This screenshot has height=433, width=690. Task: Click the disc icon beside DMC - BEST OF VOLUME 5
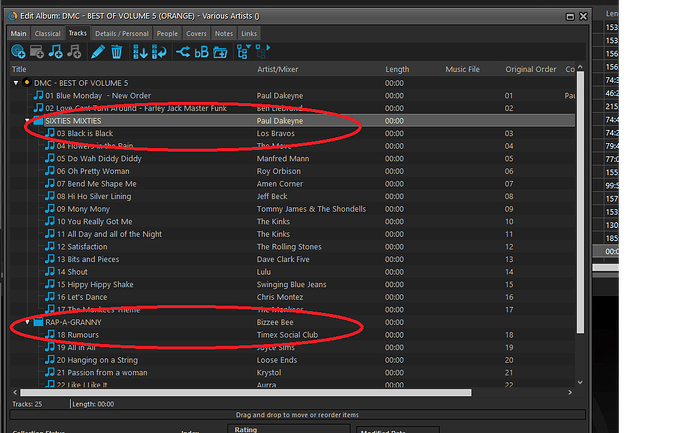click(27, 82)
